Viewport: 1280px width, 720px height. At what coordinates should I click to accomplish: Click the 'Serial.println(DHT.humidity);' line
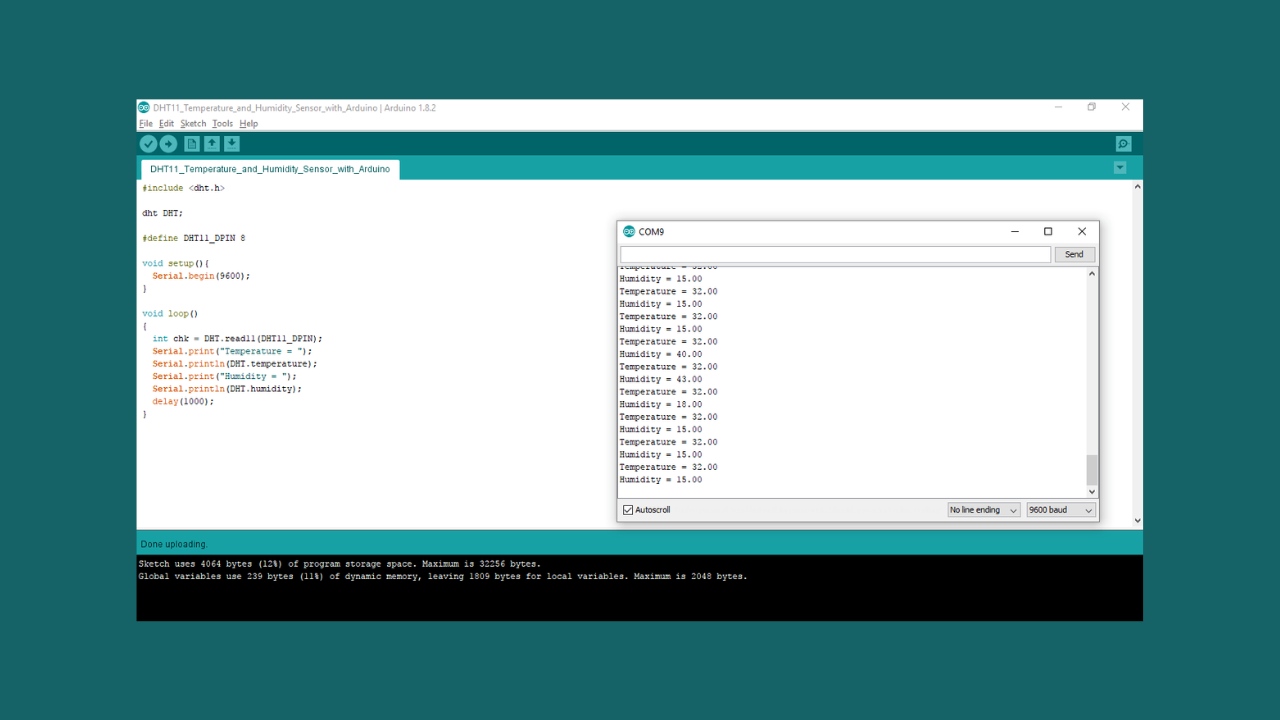[227, 389]
